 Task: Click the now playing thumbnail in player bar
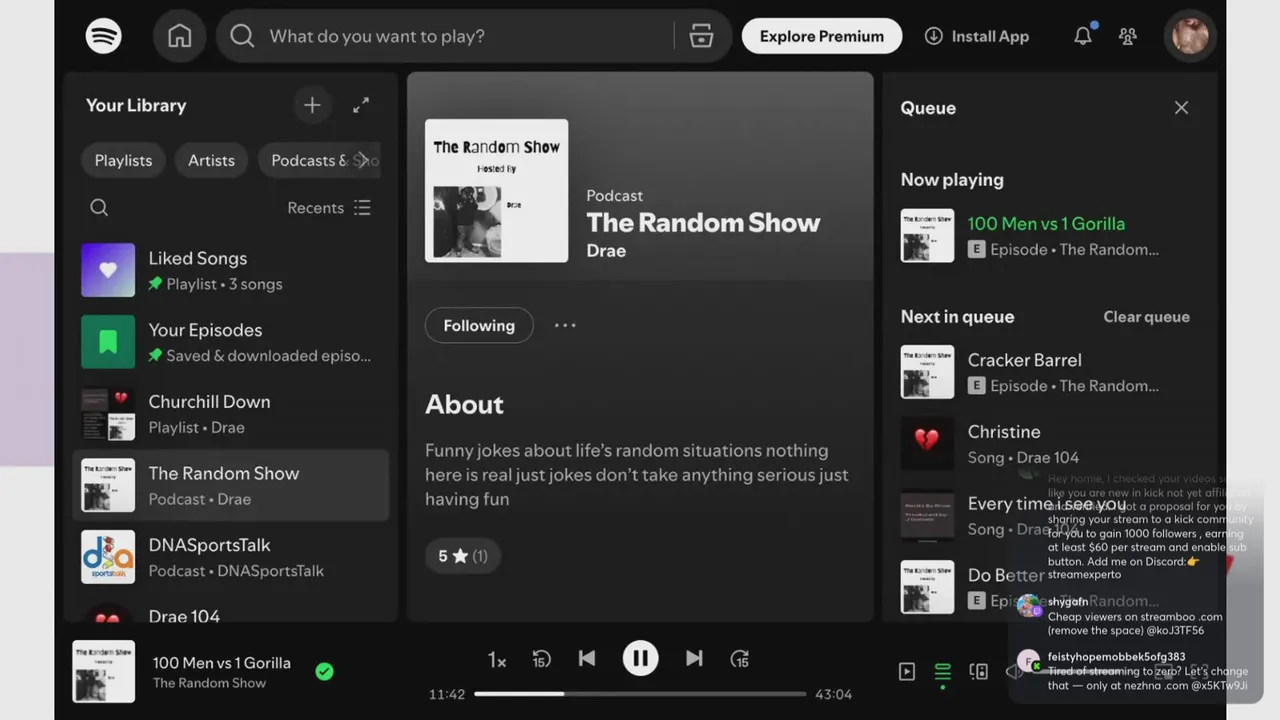(104, 671)
